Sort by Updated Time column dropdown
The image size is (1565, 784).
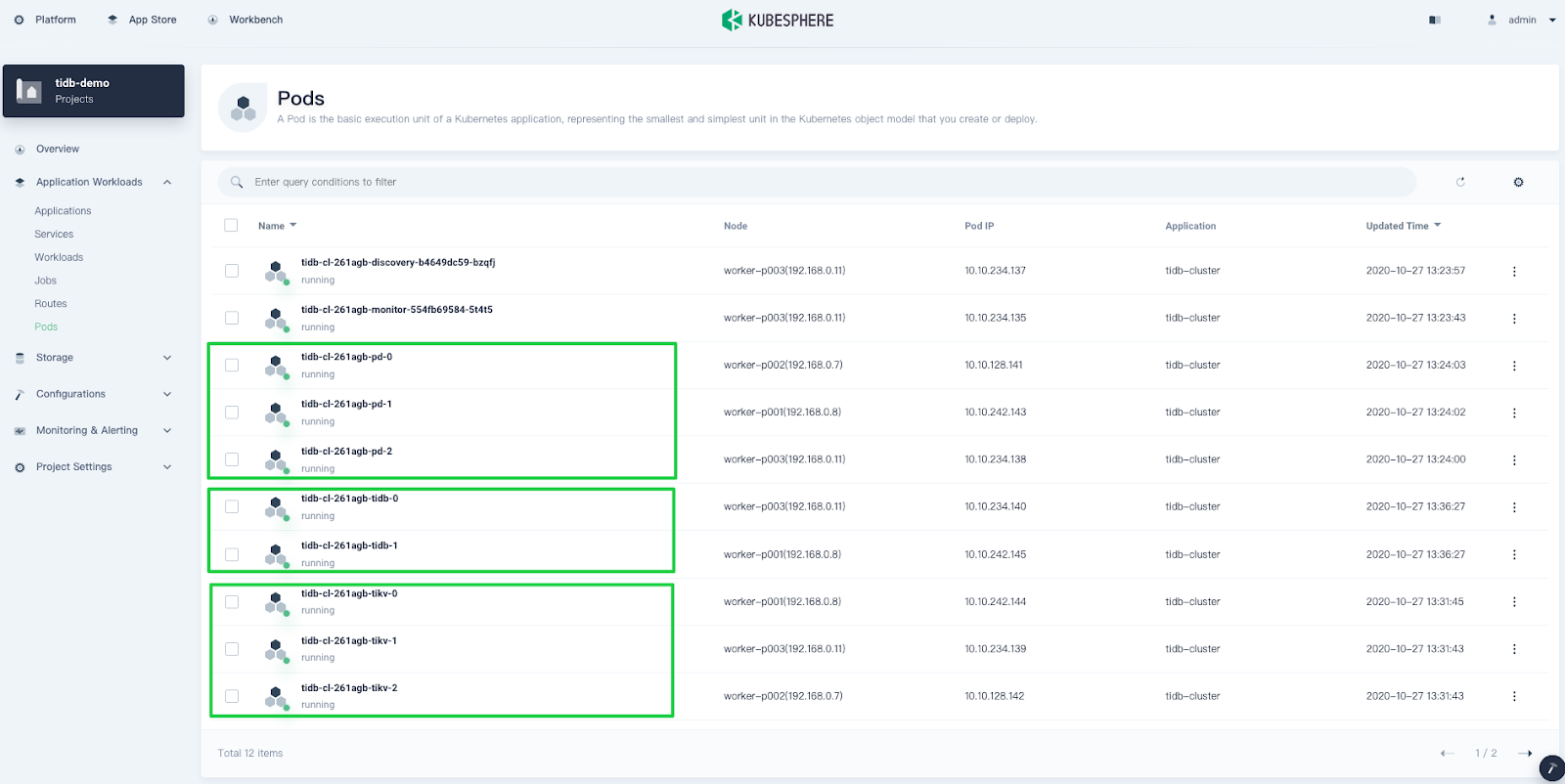tap(1403, 226)
